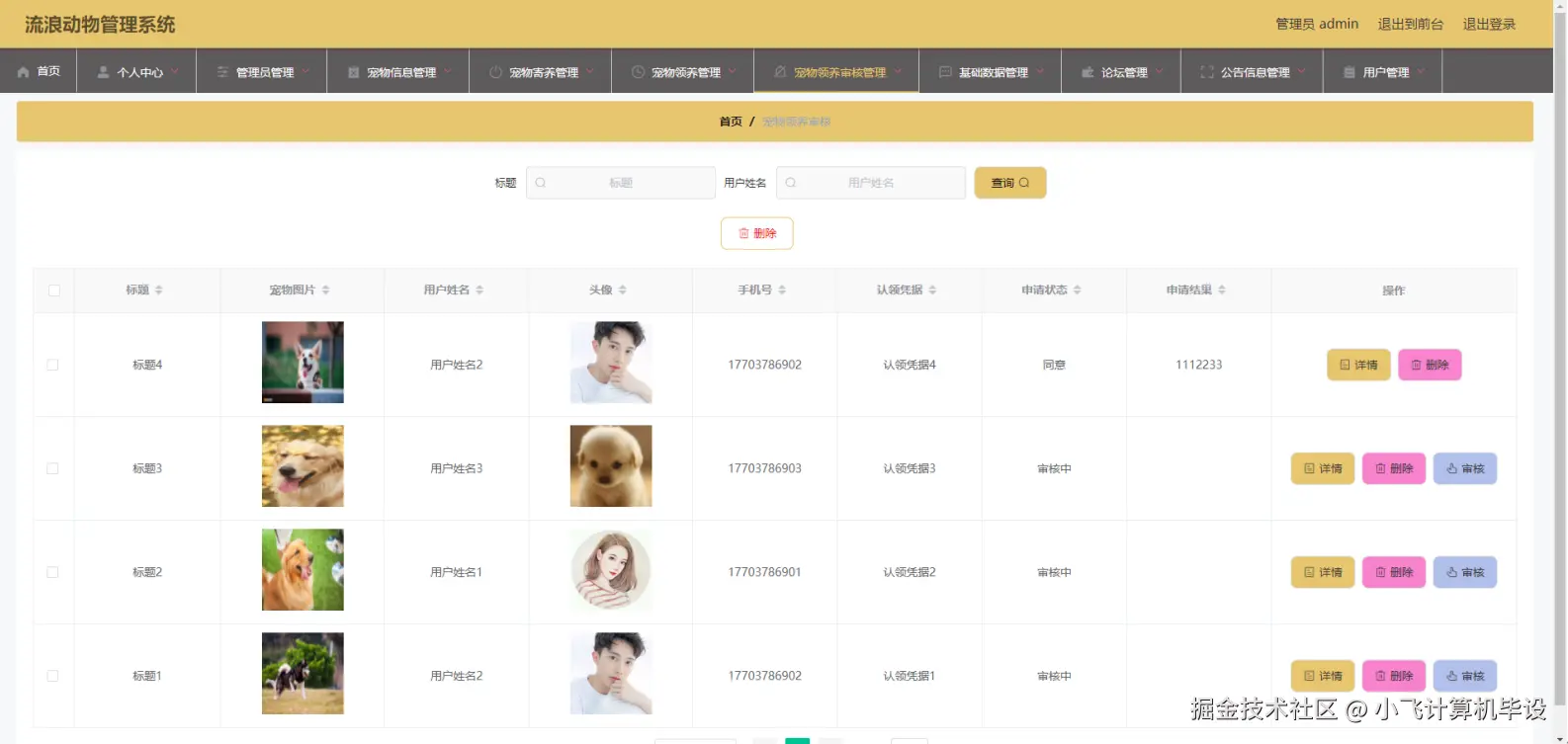1568x744 pixels.
Task: Click the sort arrows for 认领凭据 column
Action: [x=932, y=290]
